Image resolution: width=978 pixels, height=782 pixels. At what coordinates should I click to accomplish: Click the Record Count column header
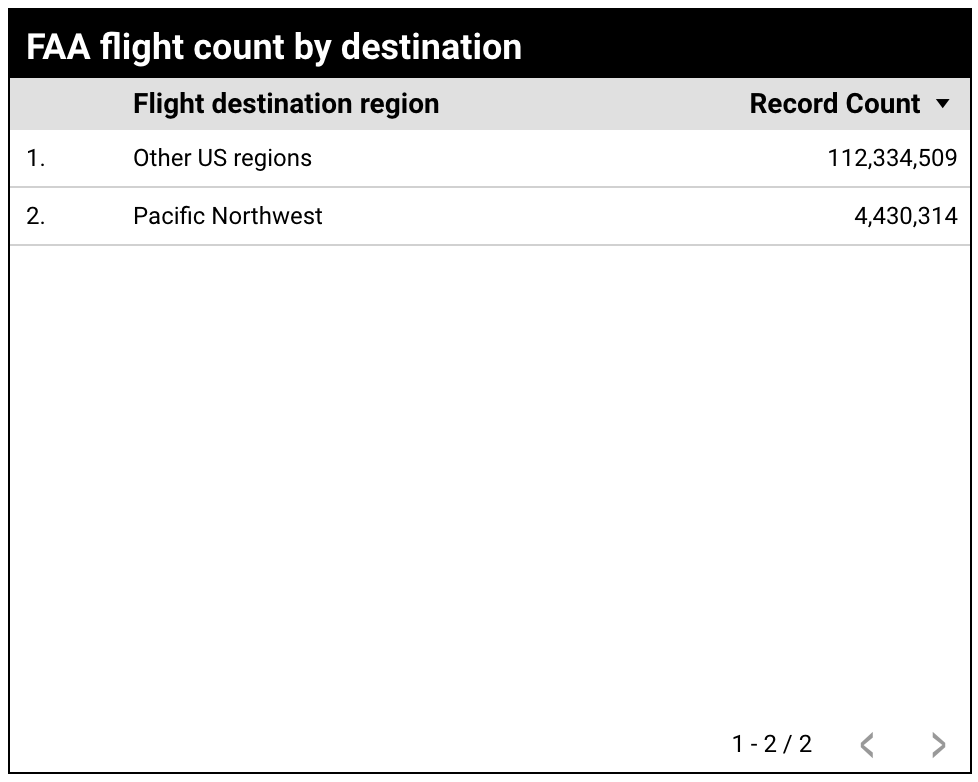834,104
